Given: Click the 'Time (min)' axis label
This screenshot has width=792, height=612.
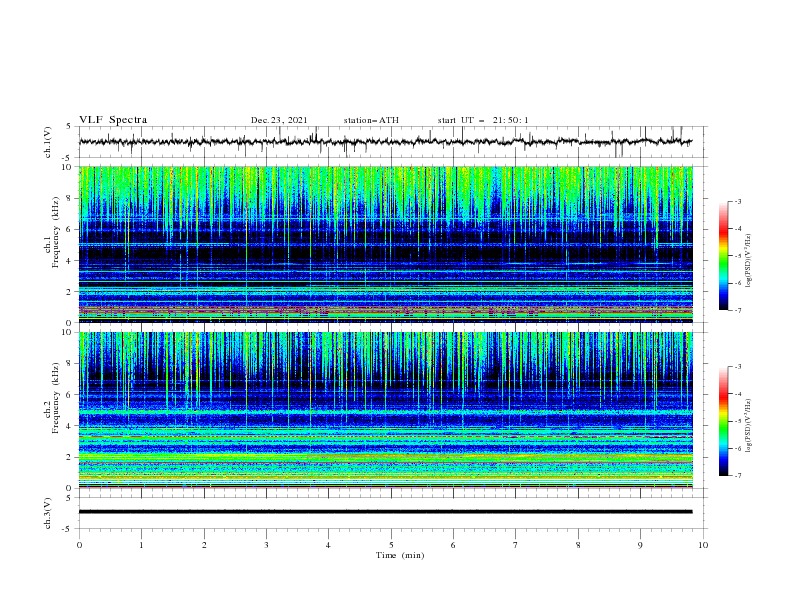Looking at the screenshot, I should point(400,555).
